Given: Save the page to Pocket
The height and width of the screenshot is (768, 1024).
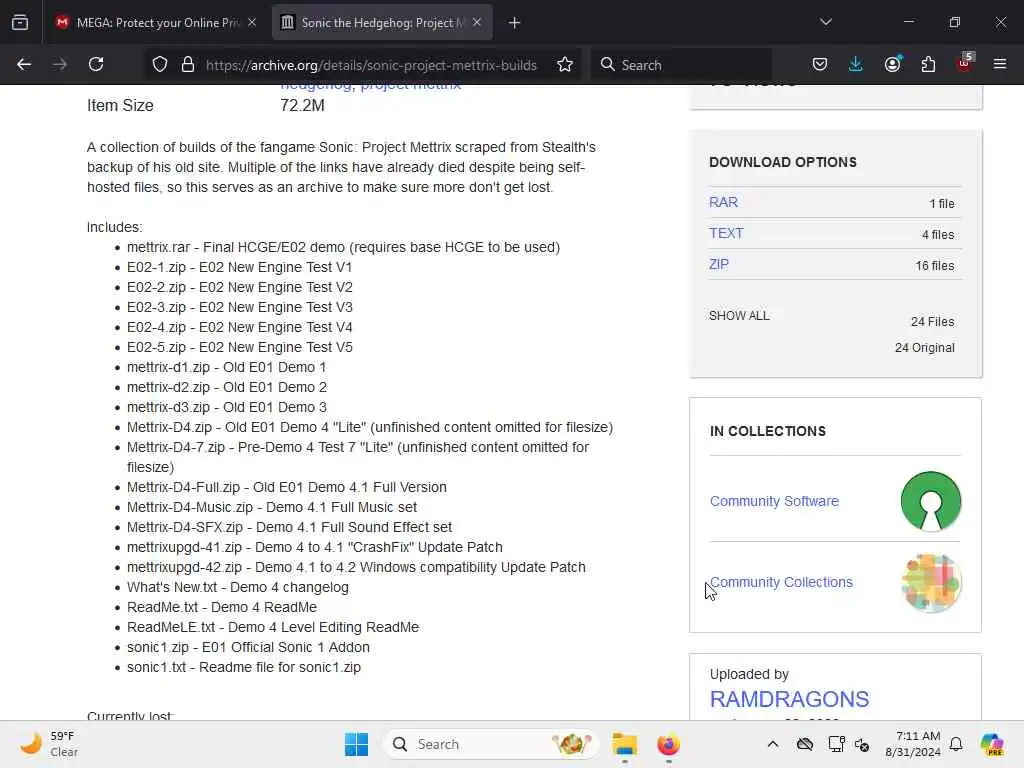Looking at the screenshot, I should pos(820,65).
